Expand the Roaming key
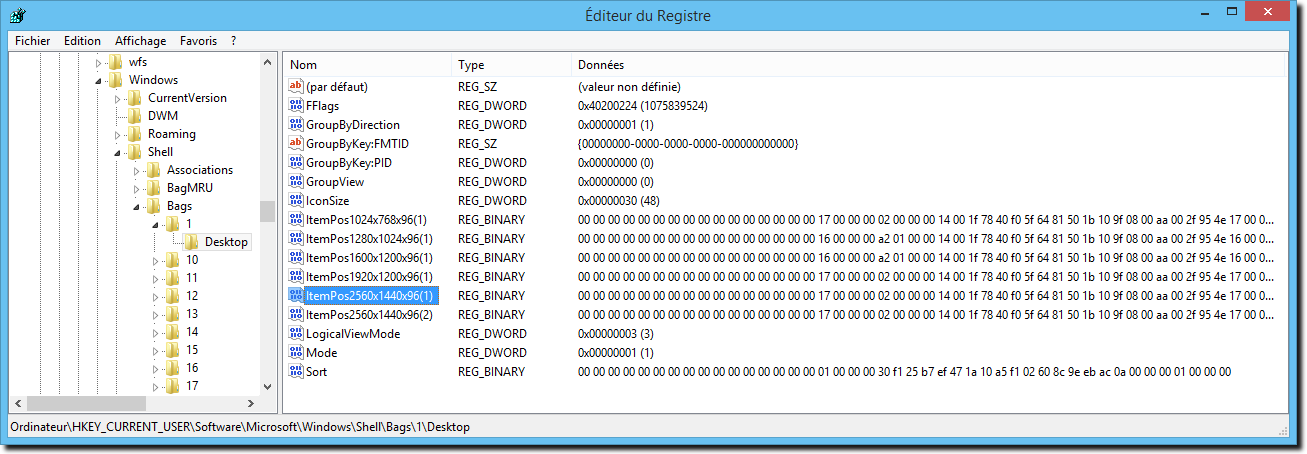1307x454 pixels. [118, 135]
